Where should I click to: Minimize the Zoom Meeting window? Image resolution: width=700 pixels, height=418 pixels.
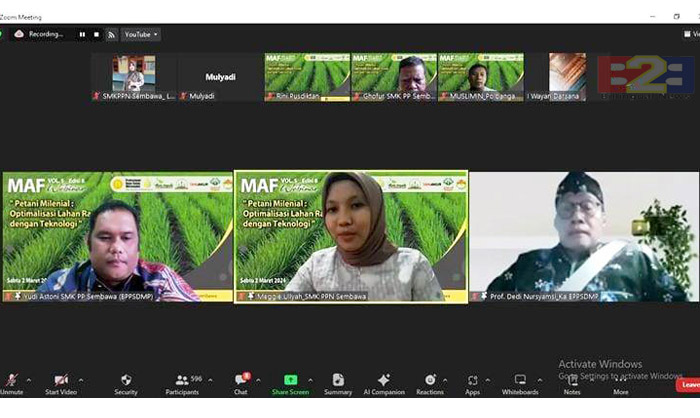pos(653,17)
